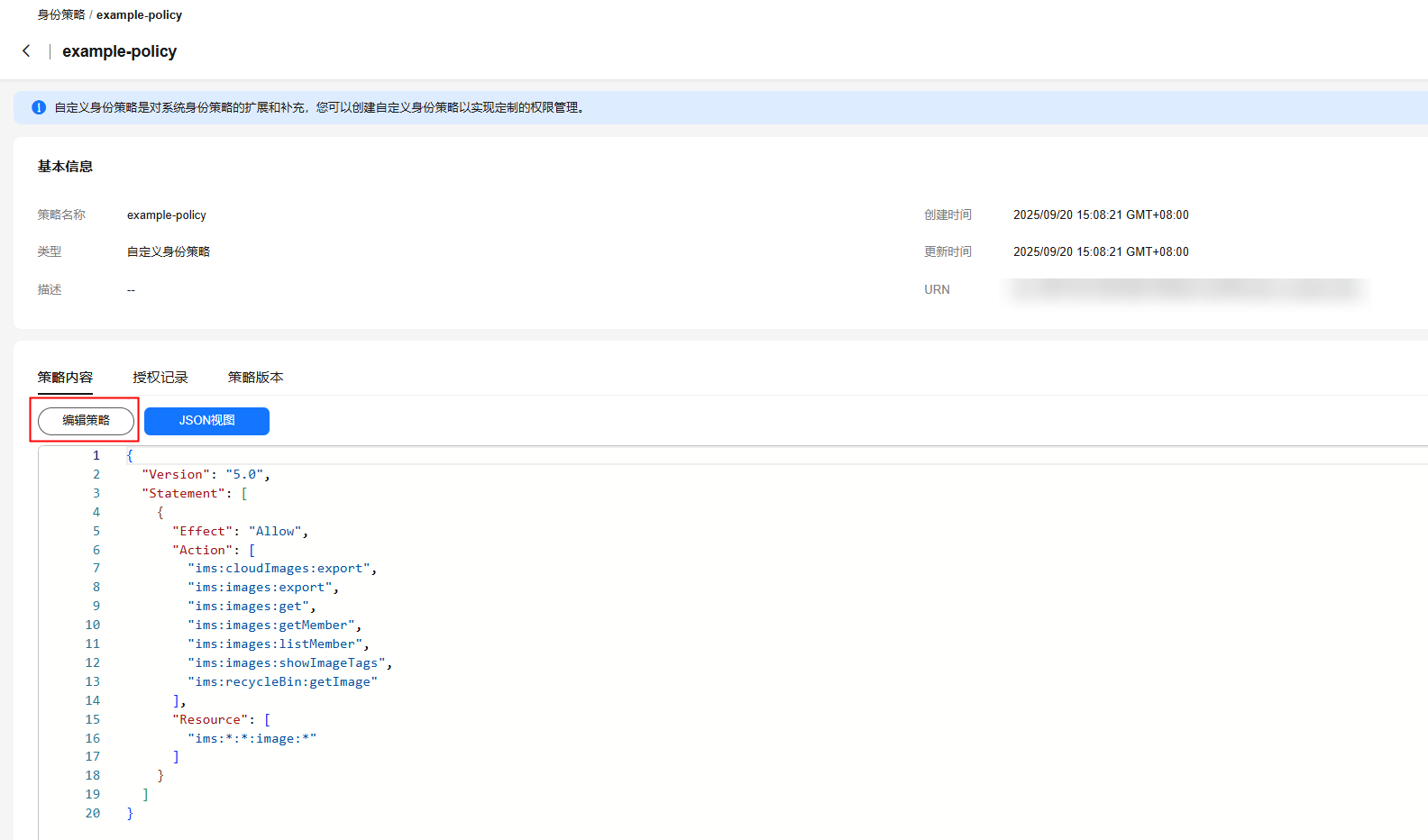The image size is (1428, 840).
Task: Click the resource line ims:*:*:image:*
Action: click(x=252, y=739)
